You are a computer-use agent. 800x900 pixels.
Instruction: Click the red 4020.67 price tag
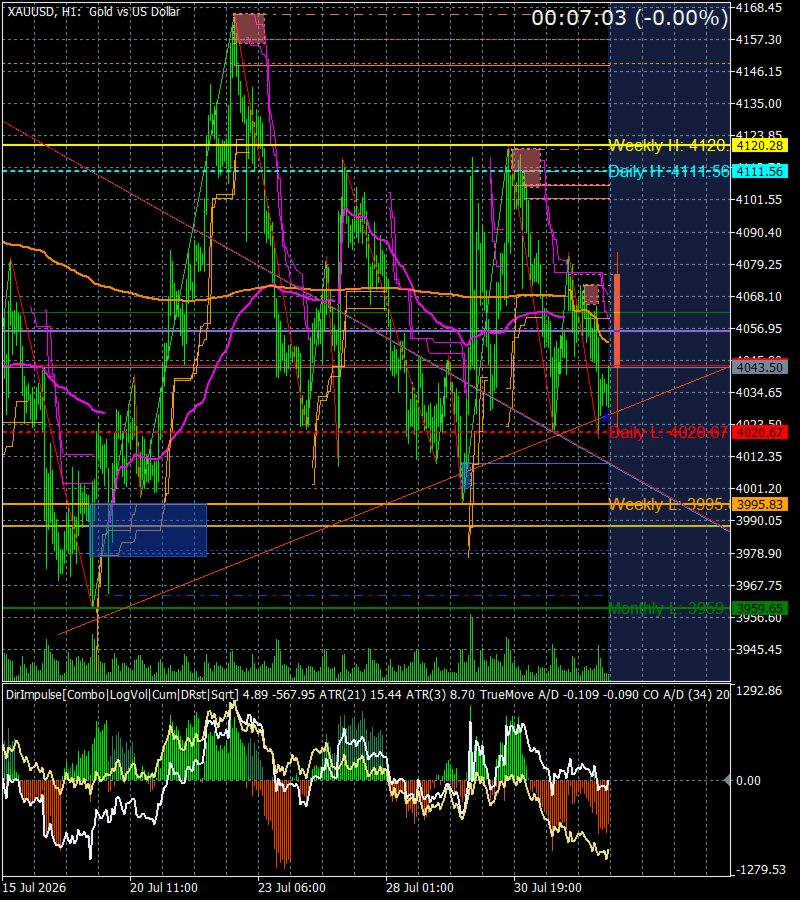pyautogui.click(x=760, y=433)
